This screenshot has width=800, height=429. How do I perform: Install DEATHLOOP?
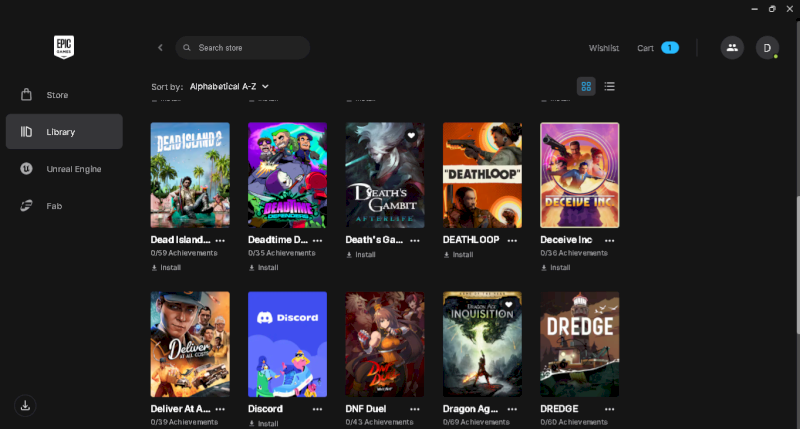(x=459, y=255)
